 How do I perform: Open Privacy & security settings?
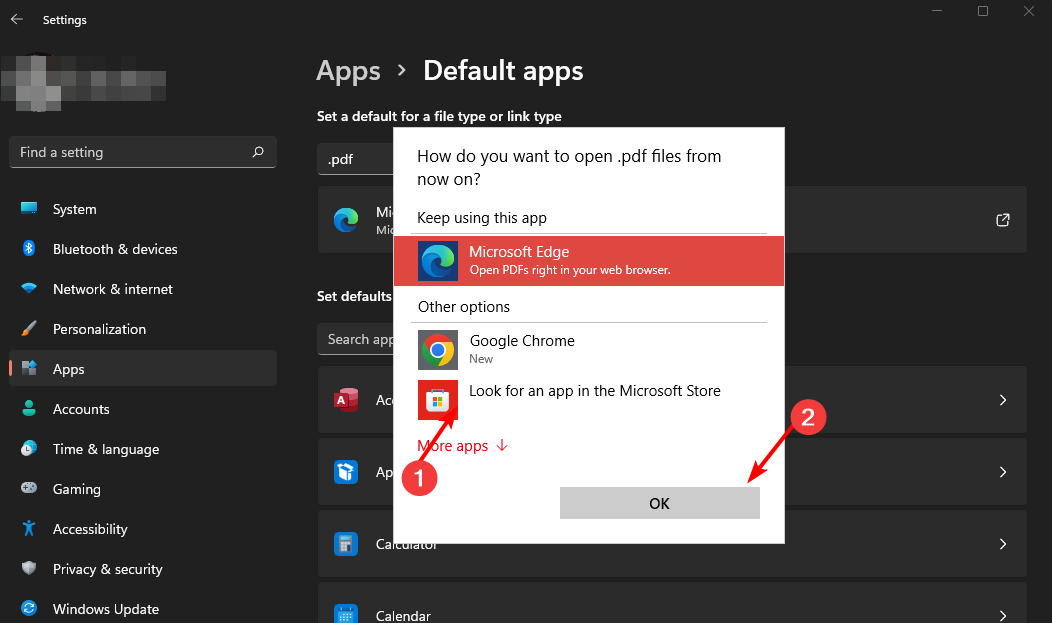(x=143, y=569)
